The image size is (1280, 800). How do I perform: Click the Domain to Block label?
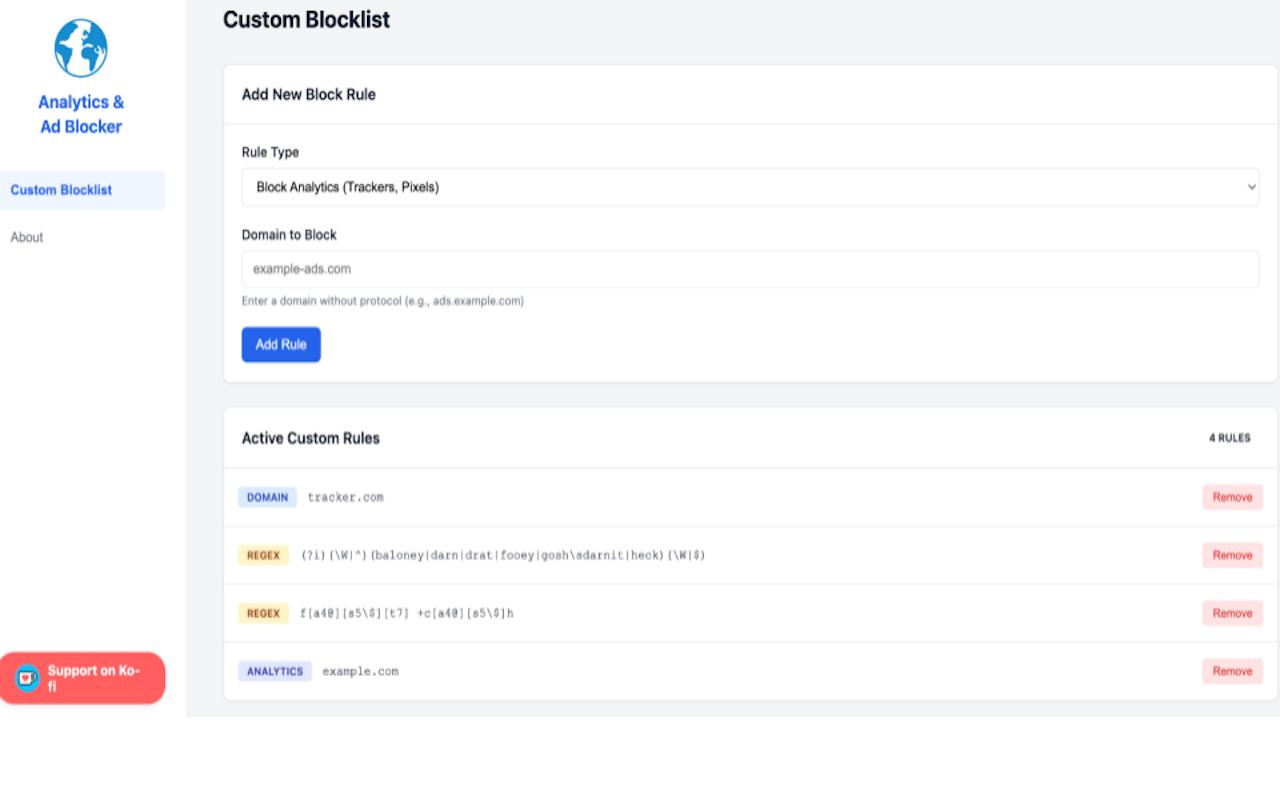(289, 235)
